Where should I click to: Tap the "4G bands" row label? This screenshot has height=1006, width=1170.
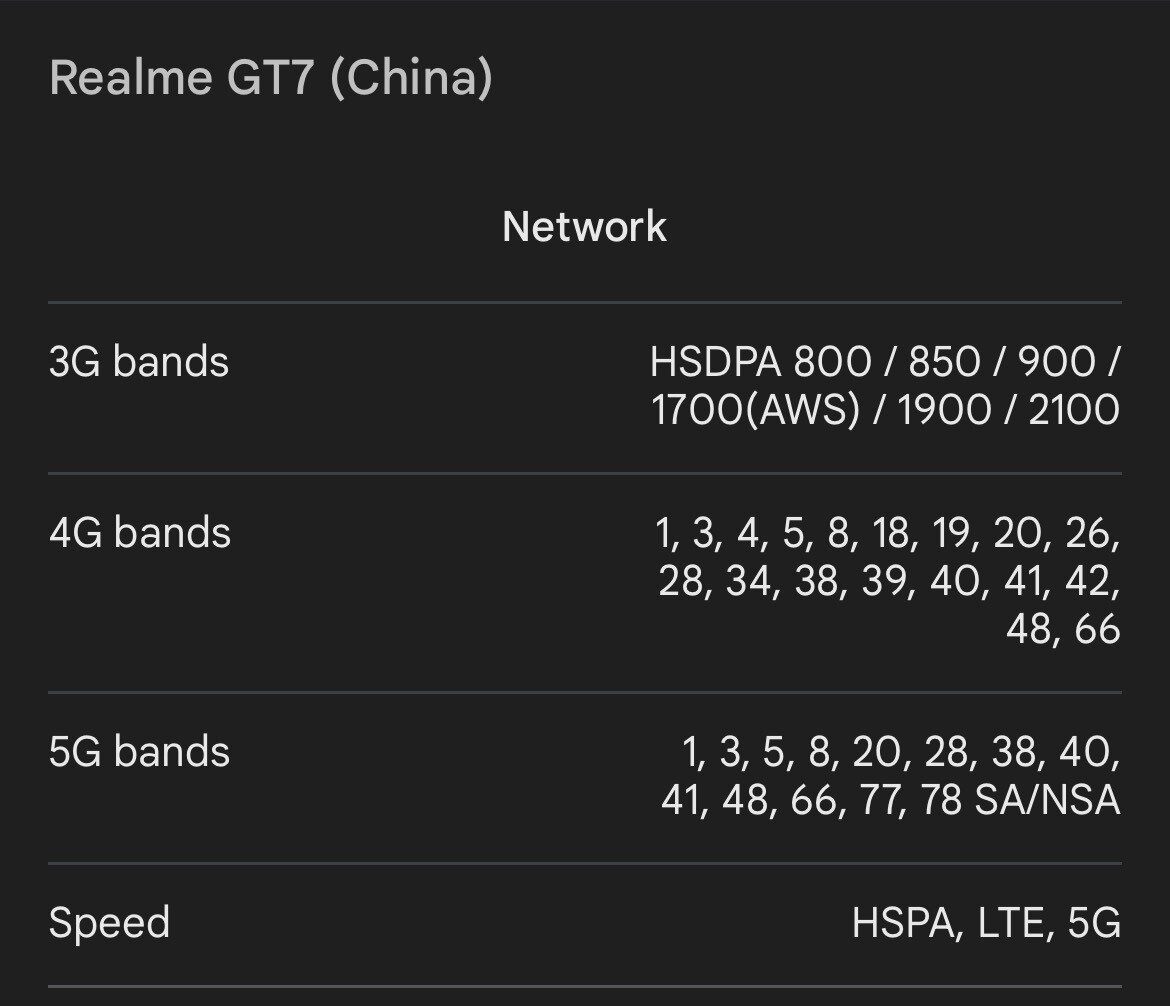point(139,533)
